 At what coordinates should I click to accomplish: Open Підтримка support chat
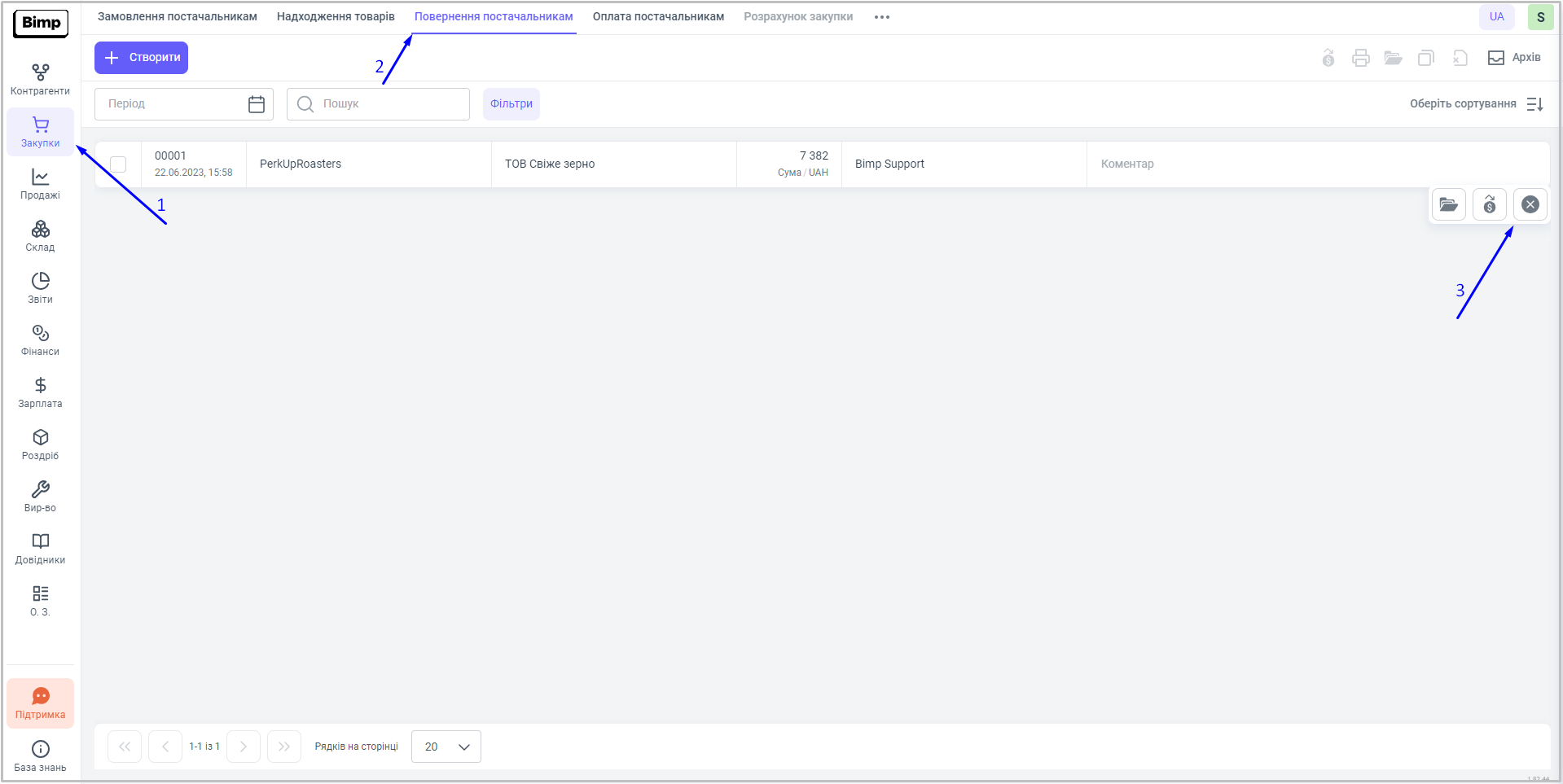tap(40, 703)
